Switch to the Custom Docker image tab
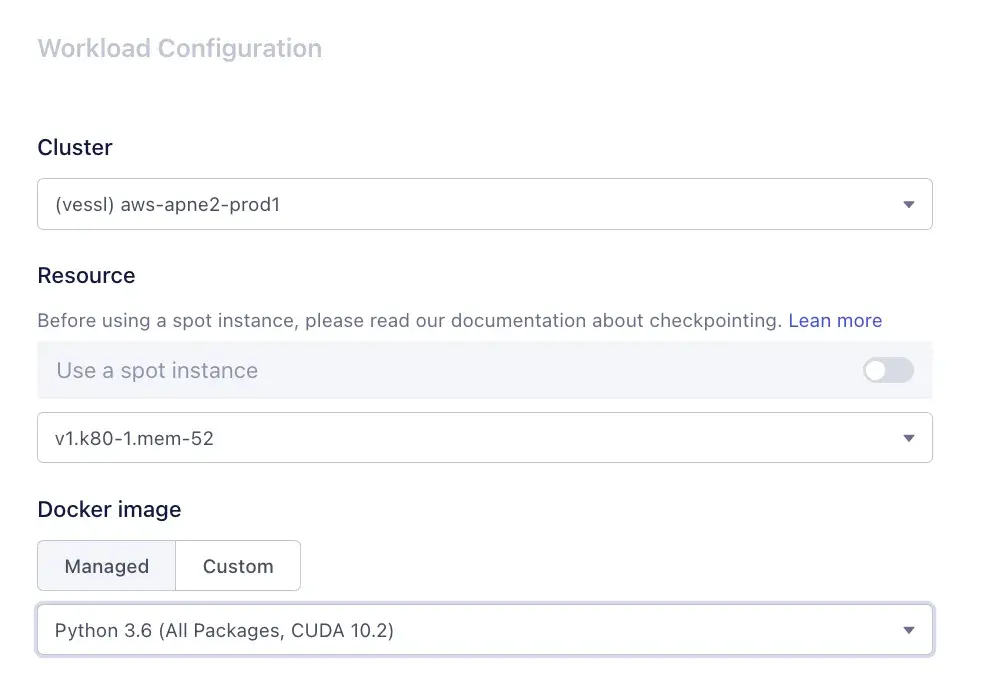 (238, 566)
